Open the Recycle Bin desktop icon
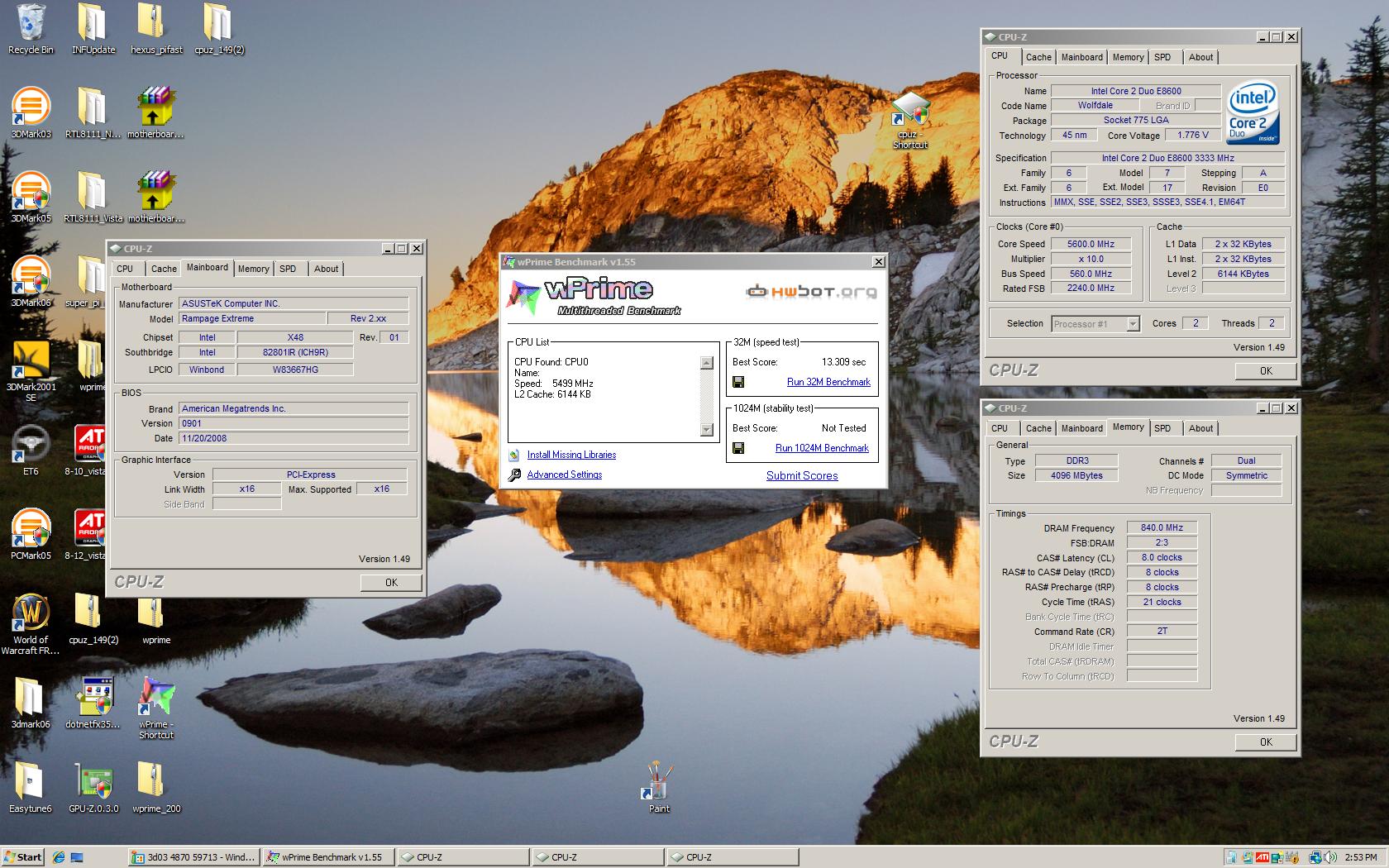This screenshot has height=868, width=1389. [x=31, y=29]
